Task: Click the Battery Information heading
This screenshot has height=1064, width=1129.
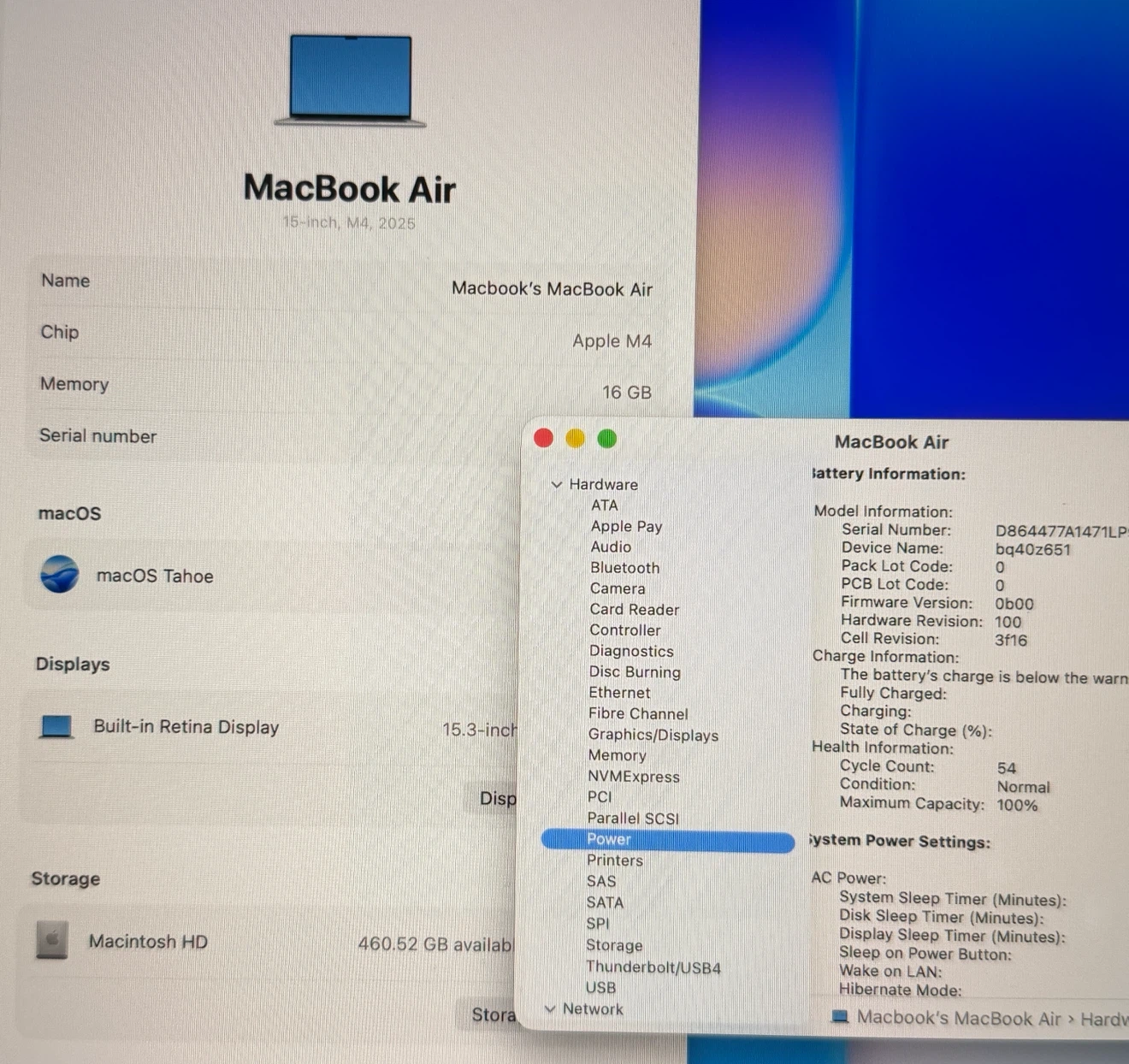Action: 888,474
